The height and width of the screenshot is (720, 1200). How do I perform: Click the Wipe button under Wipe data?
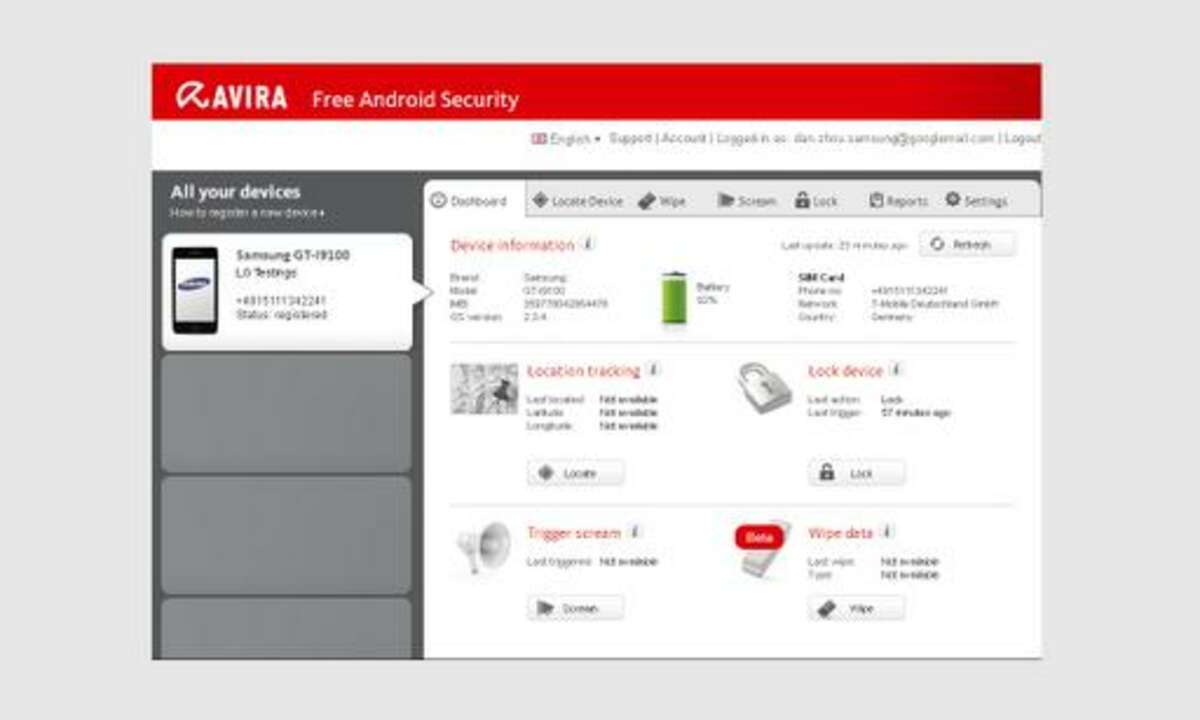[x=857, y=608]
